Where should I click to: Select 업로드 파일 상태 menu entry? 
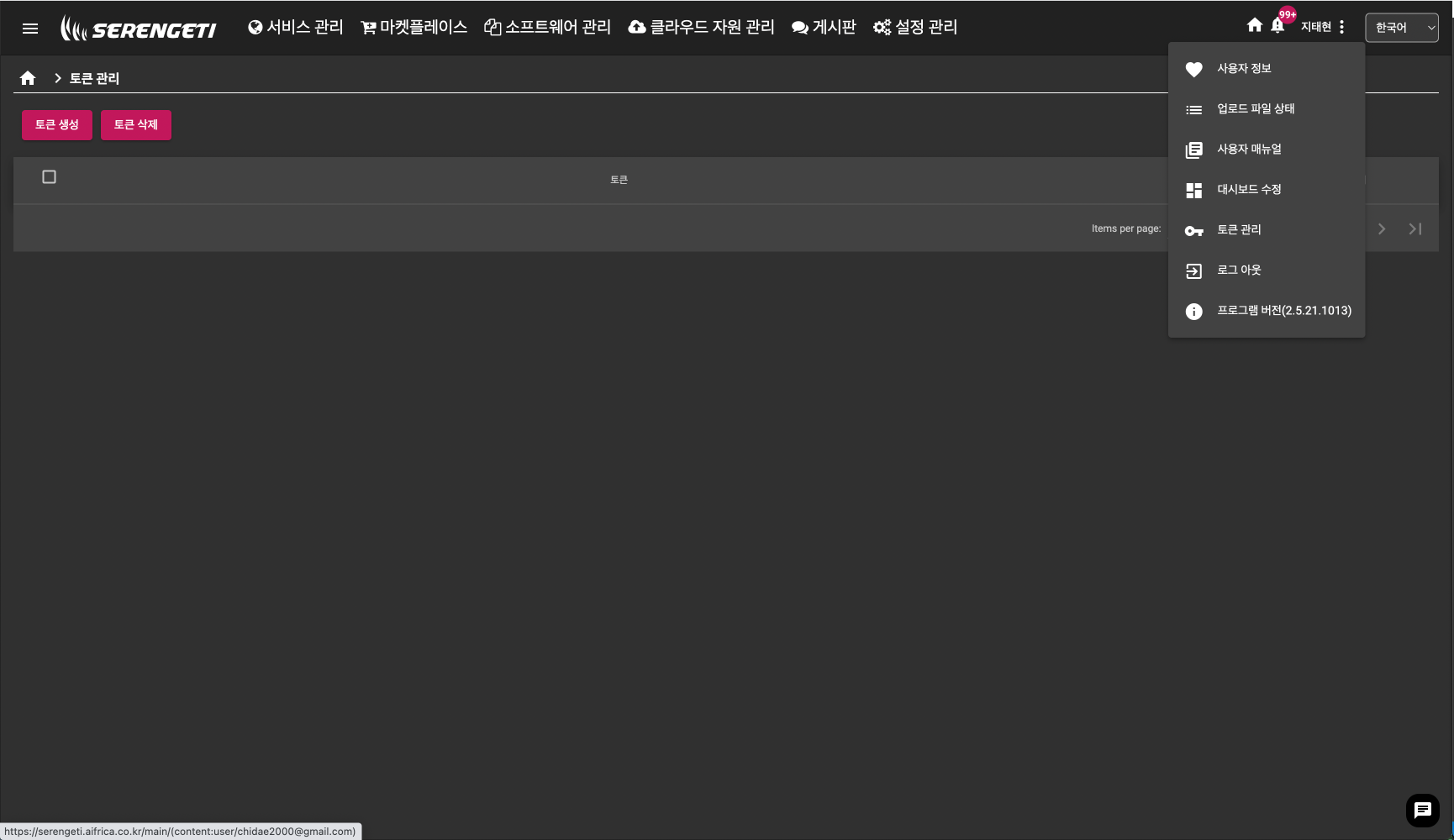[x=1256, y=109]
